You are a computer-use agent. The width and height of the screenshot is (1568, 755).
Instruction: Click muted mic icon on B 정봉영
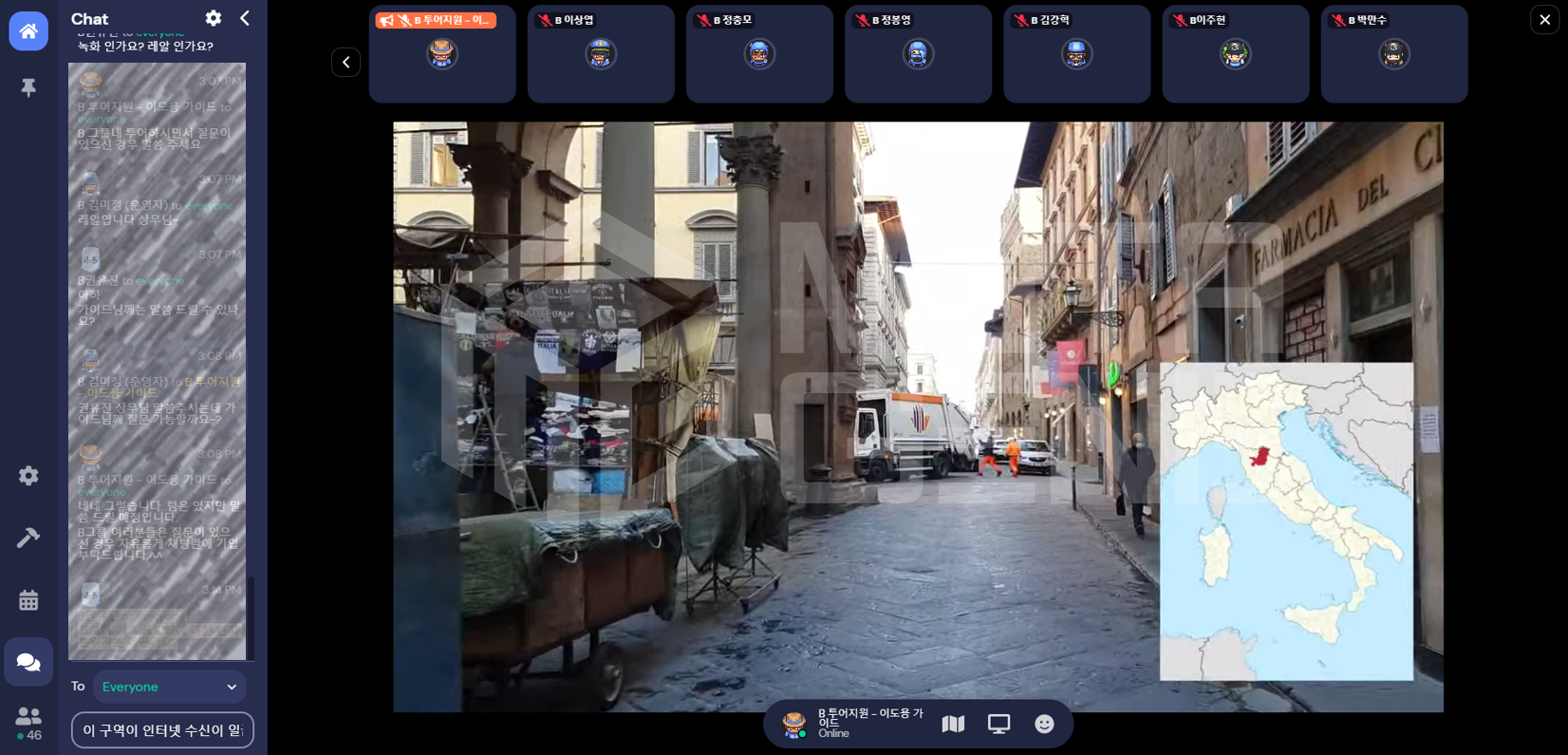point(862,20)
